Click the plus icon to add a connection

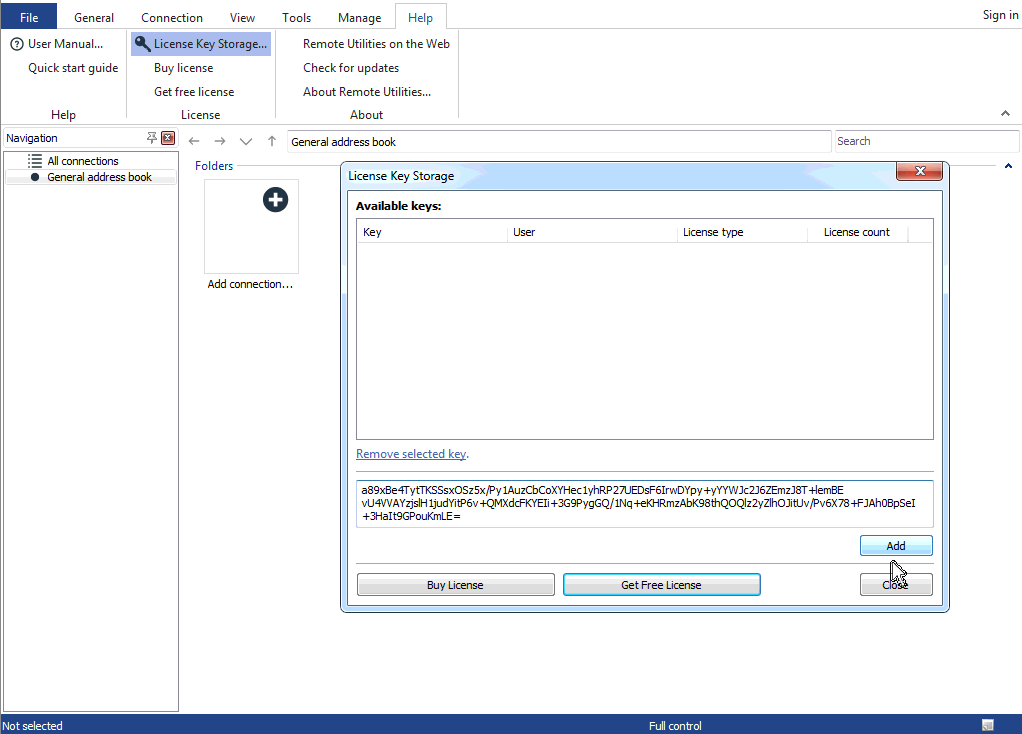click(275, 200)
